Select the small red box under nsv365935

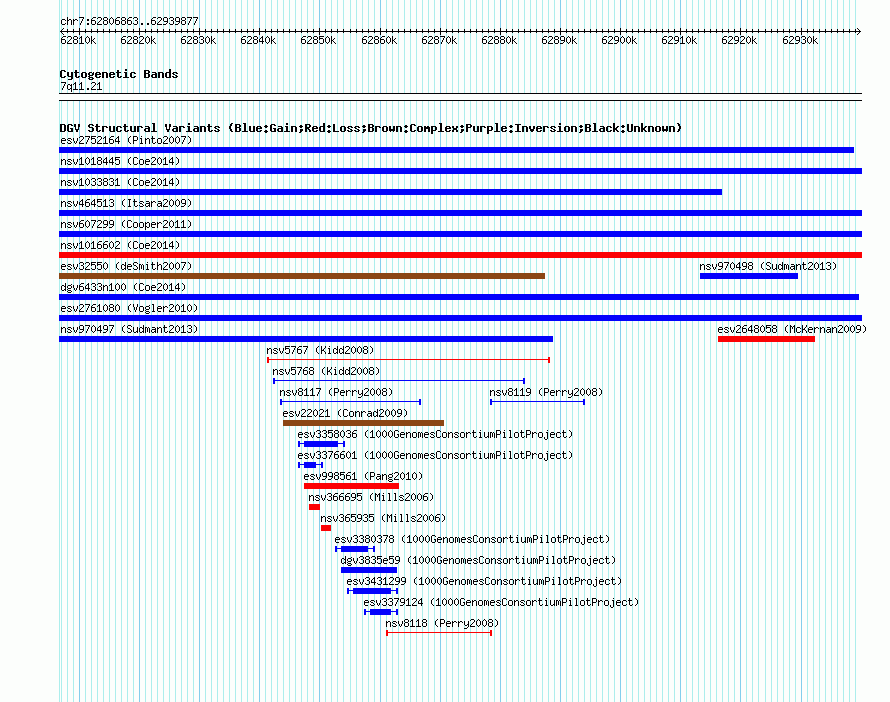pyautogui.click(x=326, y=528)
